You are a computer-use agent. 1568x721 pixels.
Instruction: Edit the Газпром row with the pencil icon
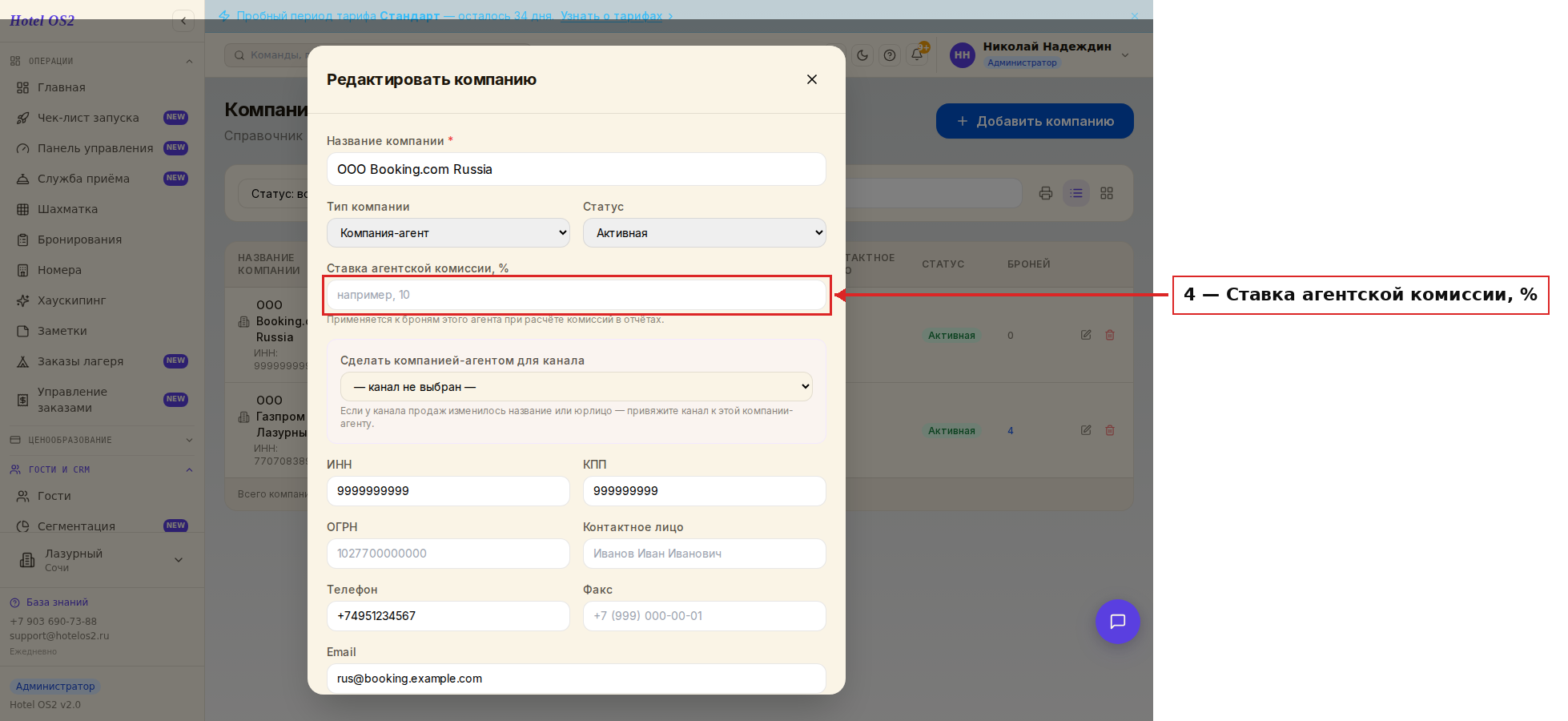(x=1086, y=430)
